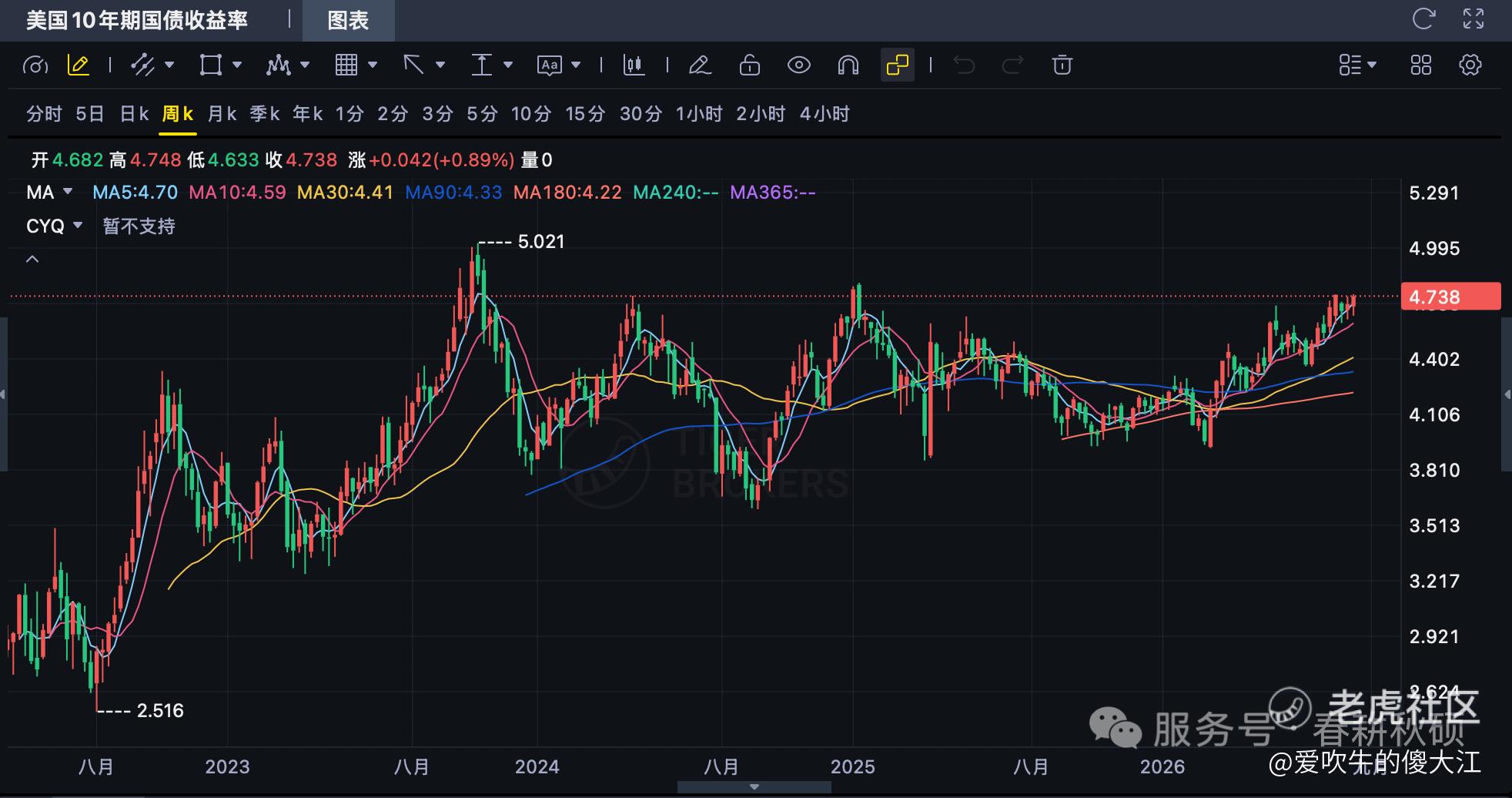1512x798 pixels.
Task: Toggle magnet snap mode
Action: click(x=848, y=65)
